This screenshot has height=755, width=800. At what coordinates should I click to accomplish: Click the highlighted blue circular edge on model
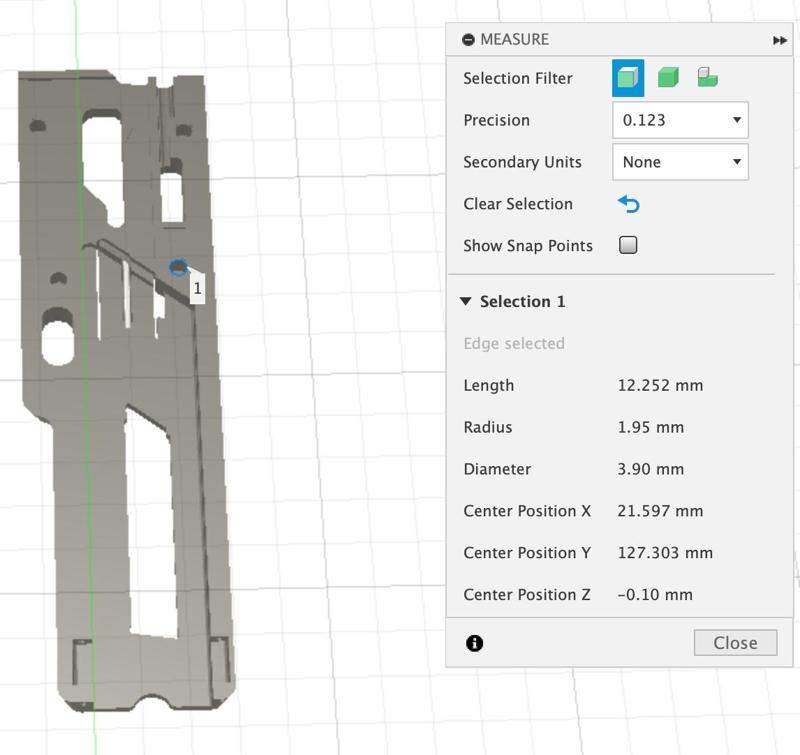tap(178, 267)
